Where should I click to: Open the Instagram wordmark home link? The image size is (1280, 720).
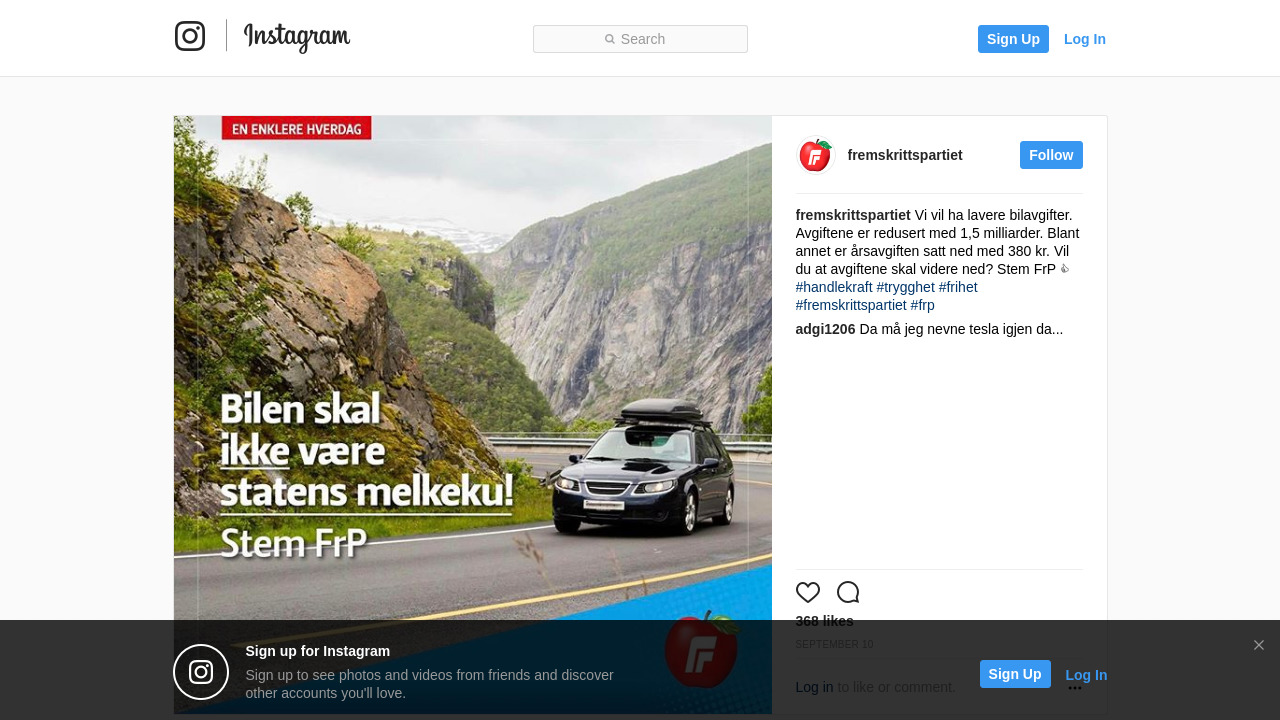pyautogui.click(x=297, y=38)
